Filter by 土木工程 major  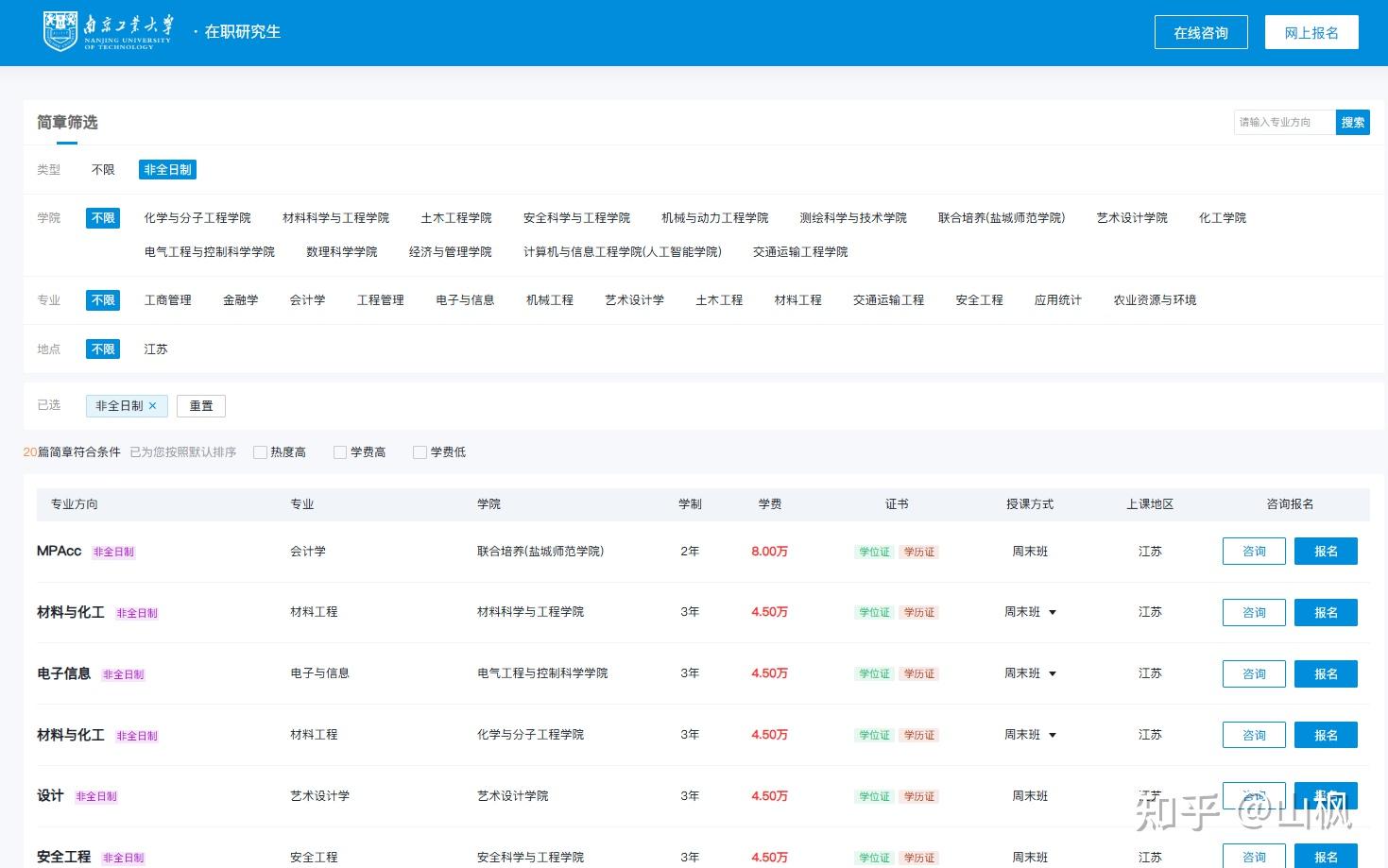719,300
